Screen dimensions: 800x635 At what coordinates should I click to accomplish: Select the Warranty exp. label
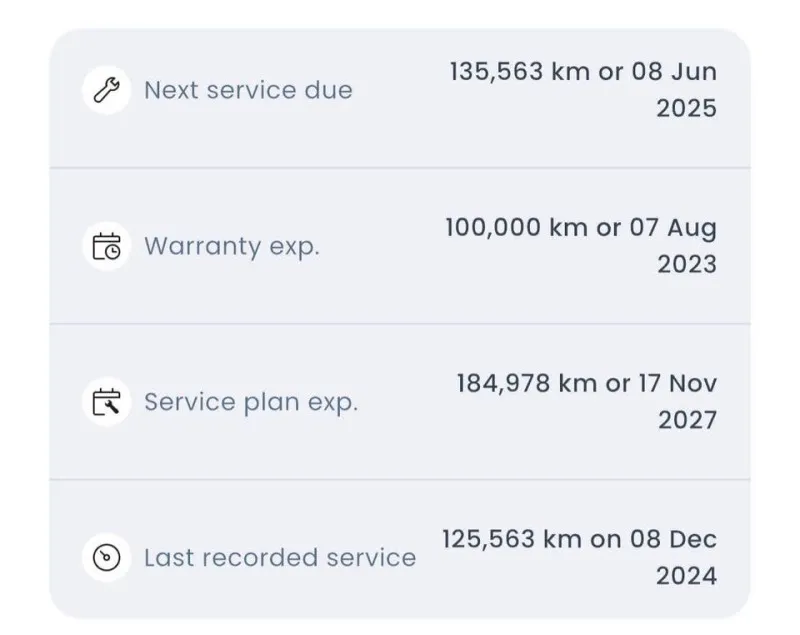232,247
